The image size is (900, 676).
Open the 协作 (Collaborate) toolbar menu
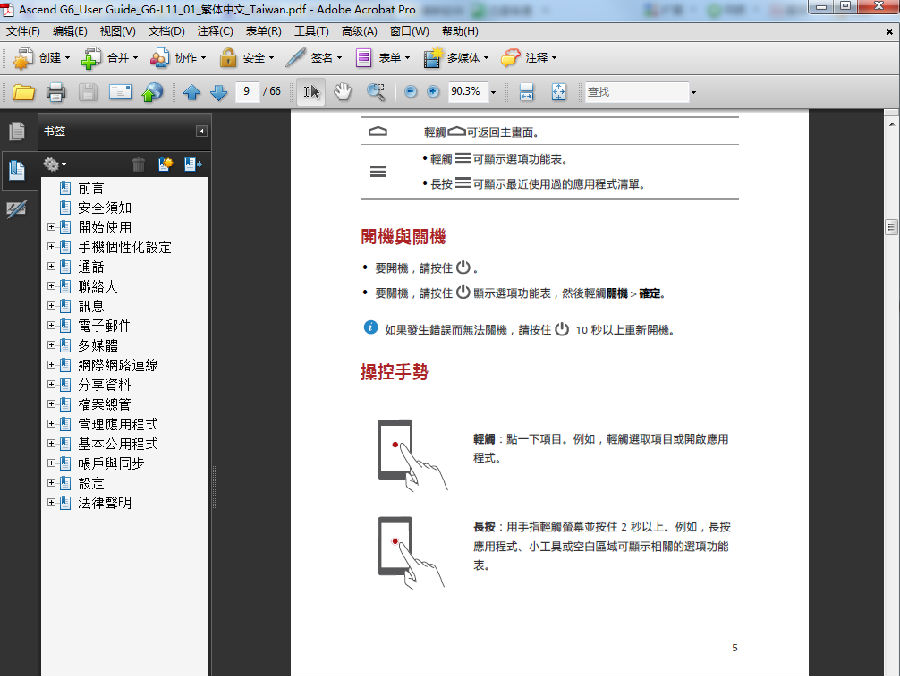pyautogui.click(x=178, y=58)
